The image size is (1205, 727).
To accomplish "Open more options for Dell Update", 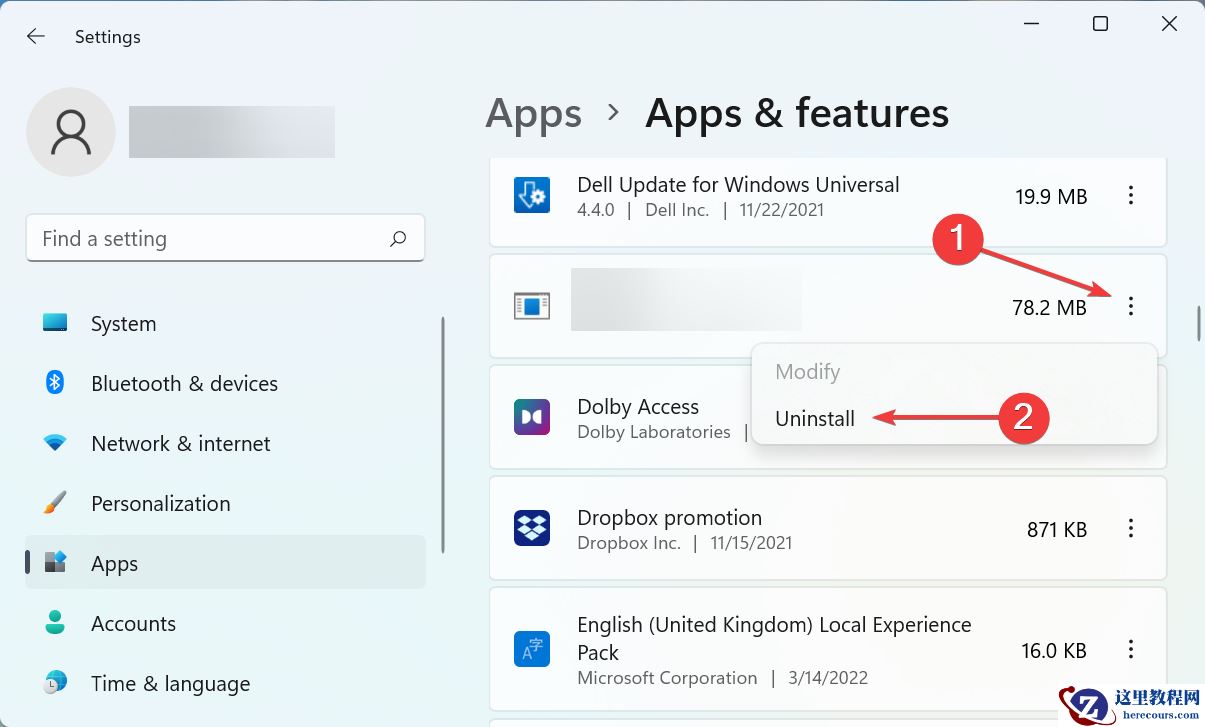I will 1131,196.
